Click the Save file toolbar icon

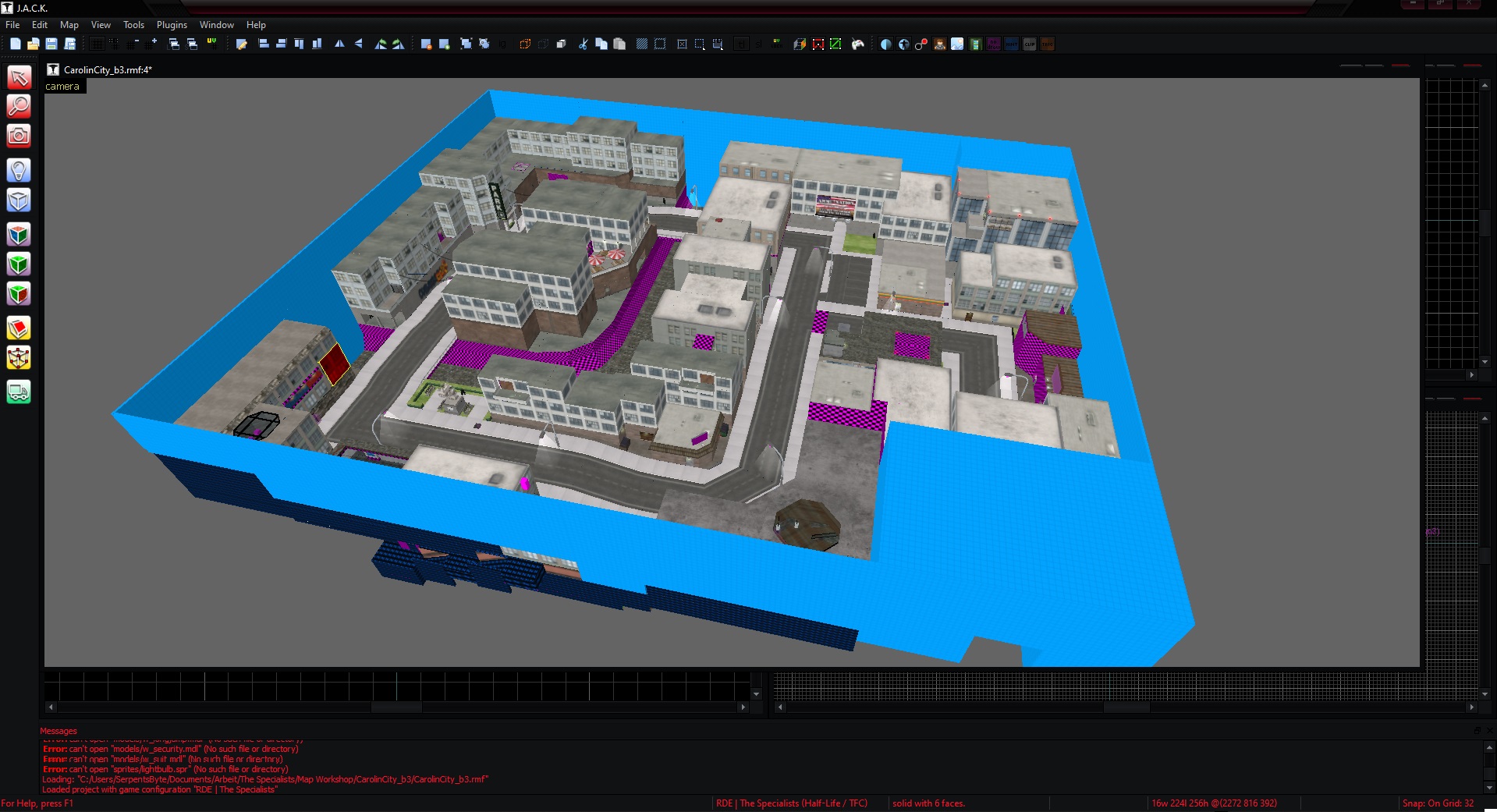51,44
